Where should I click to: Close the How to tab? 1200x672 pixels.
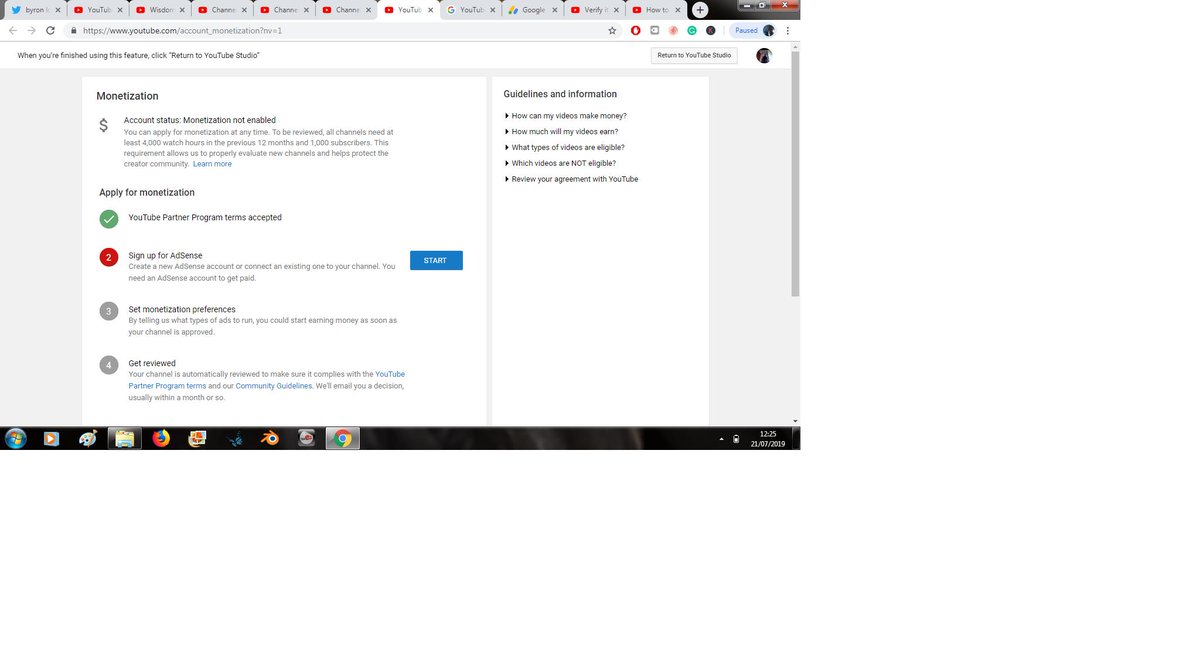click(678, 10)
